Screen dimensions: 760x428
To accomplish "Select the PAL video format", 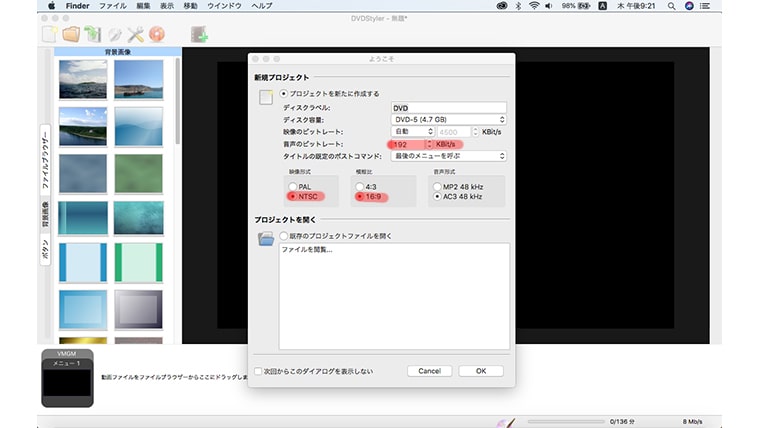I will point(292,187).
